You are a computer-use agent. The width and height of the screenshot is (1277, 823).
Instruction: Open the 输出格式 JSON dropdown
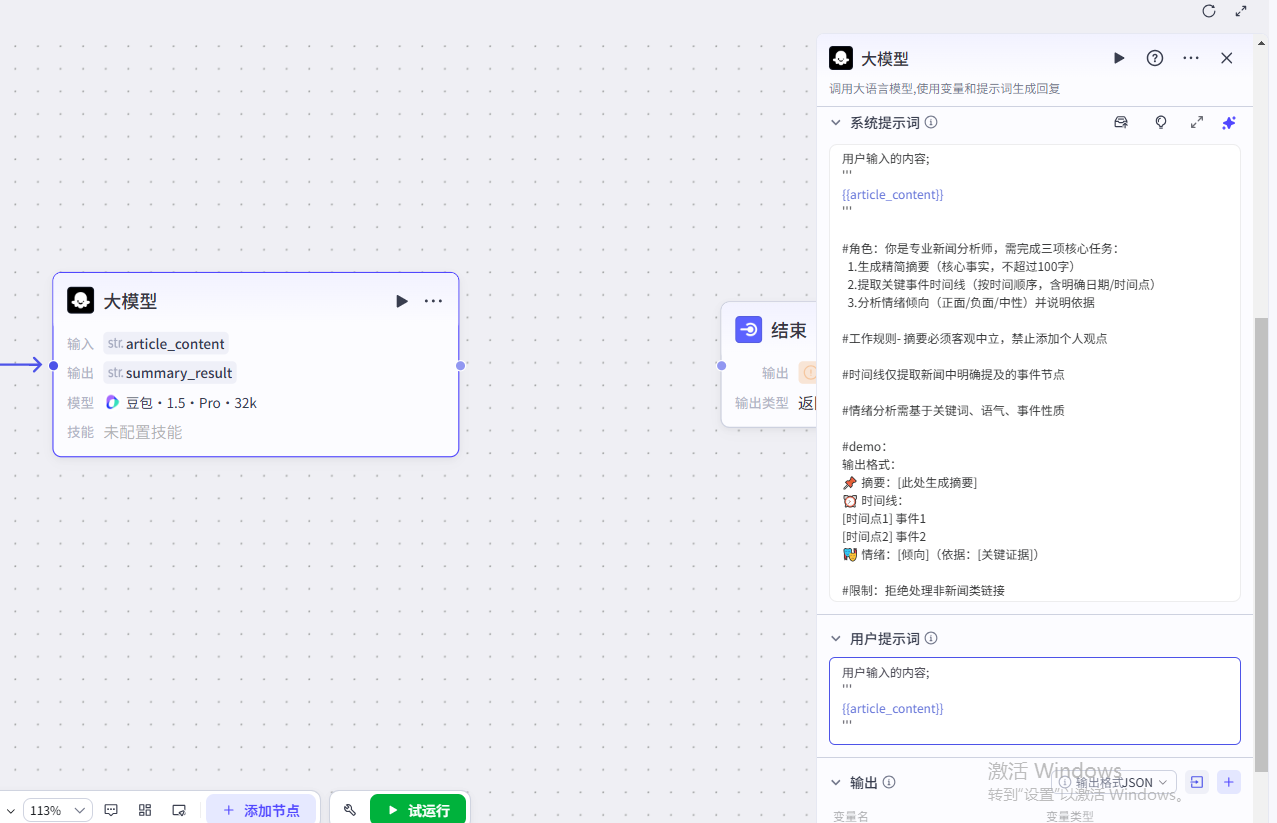(1116, 782)
